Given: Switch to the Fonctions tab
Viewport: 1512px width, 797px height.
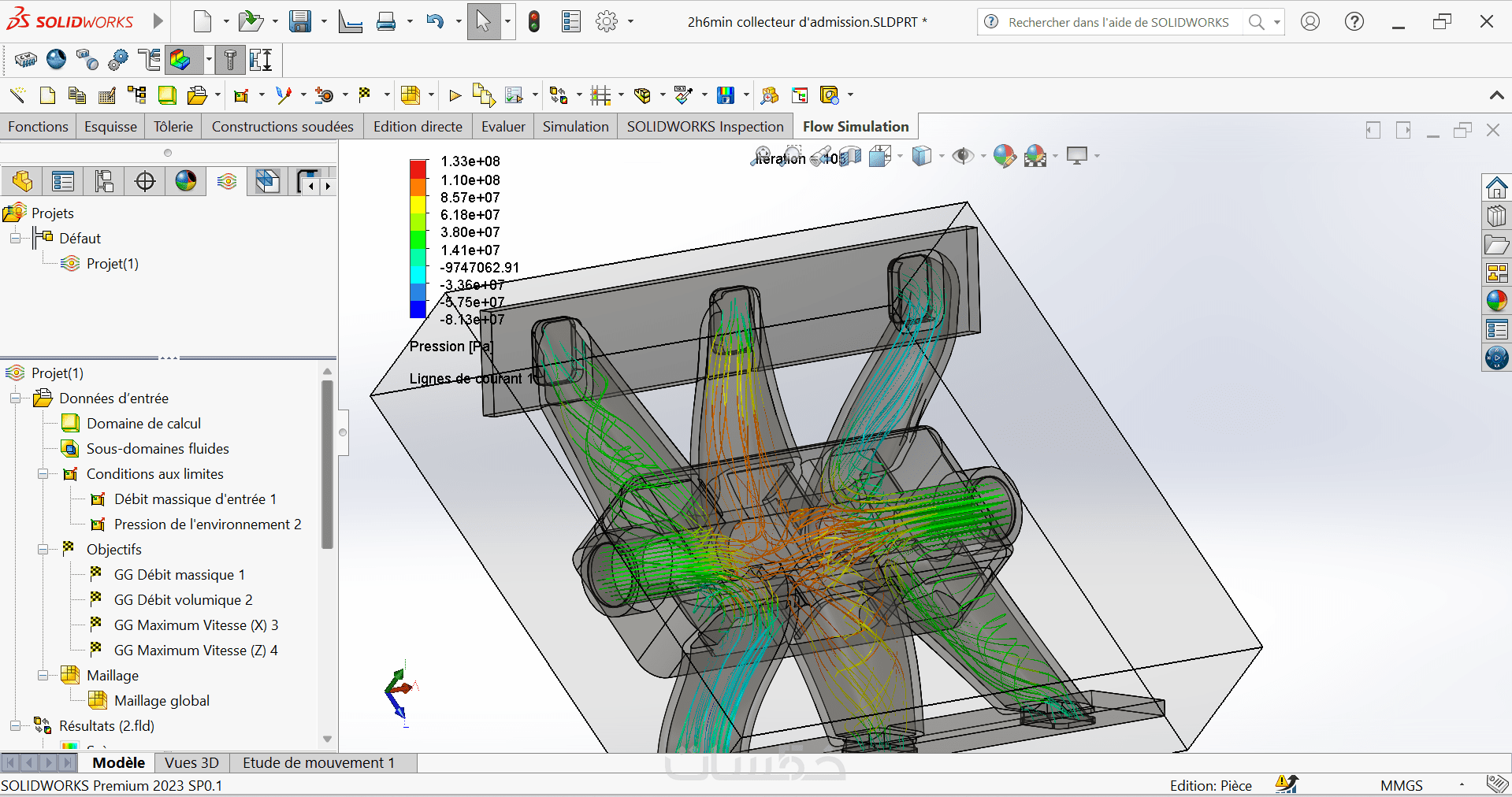Looking at the screenshot, I should click(x=38, y=127).
